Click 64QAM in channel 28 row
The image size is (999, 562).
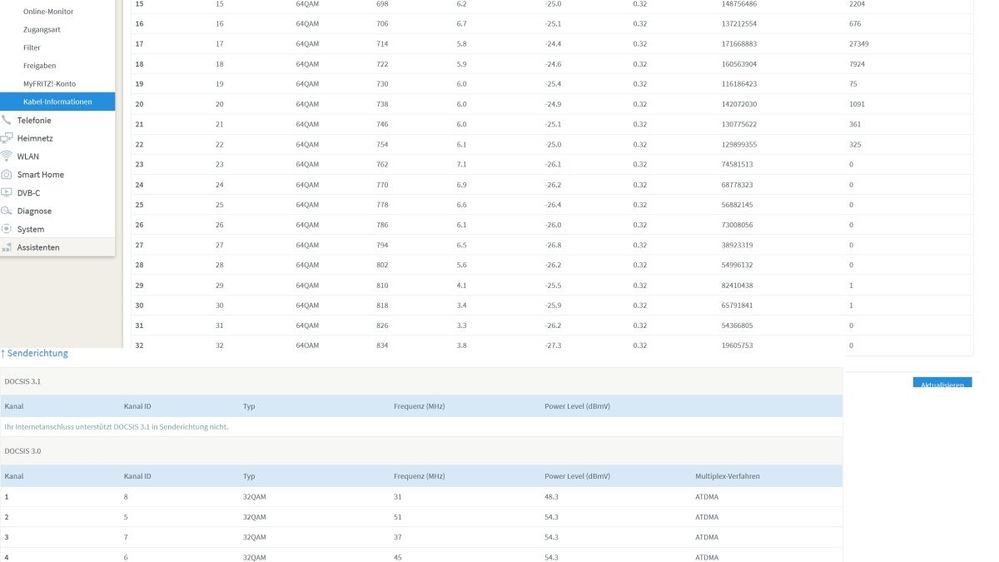(307, 265)
